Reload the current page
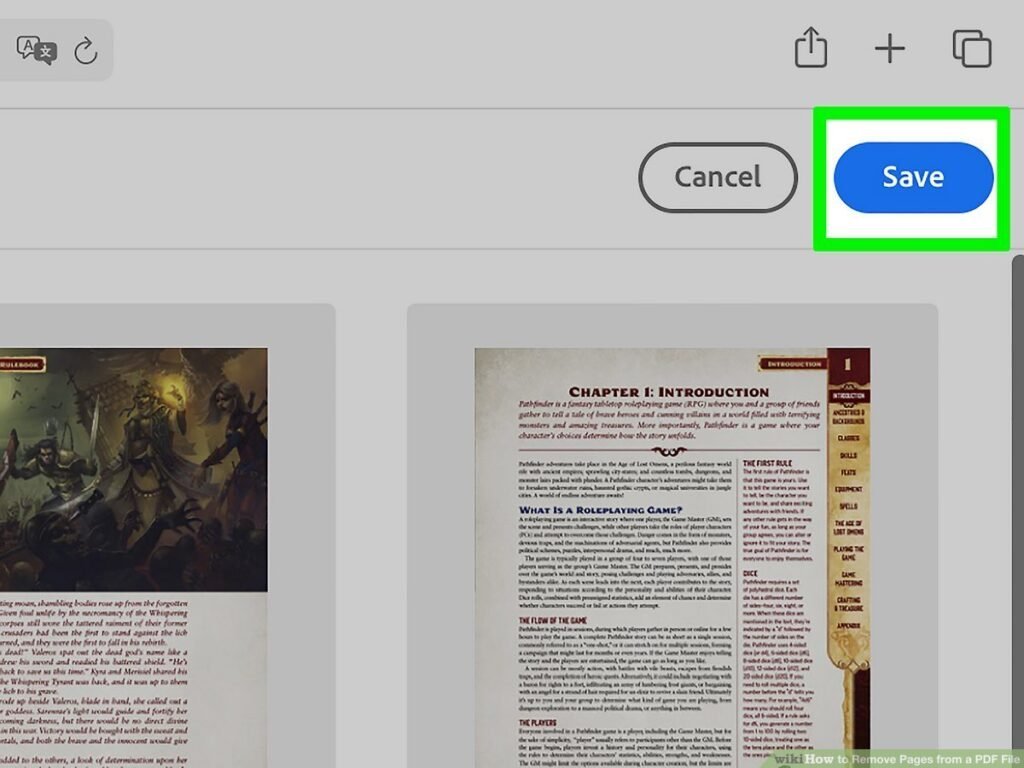The width and height of the screenshot is (1024, 768). (88, 48)
